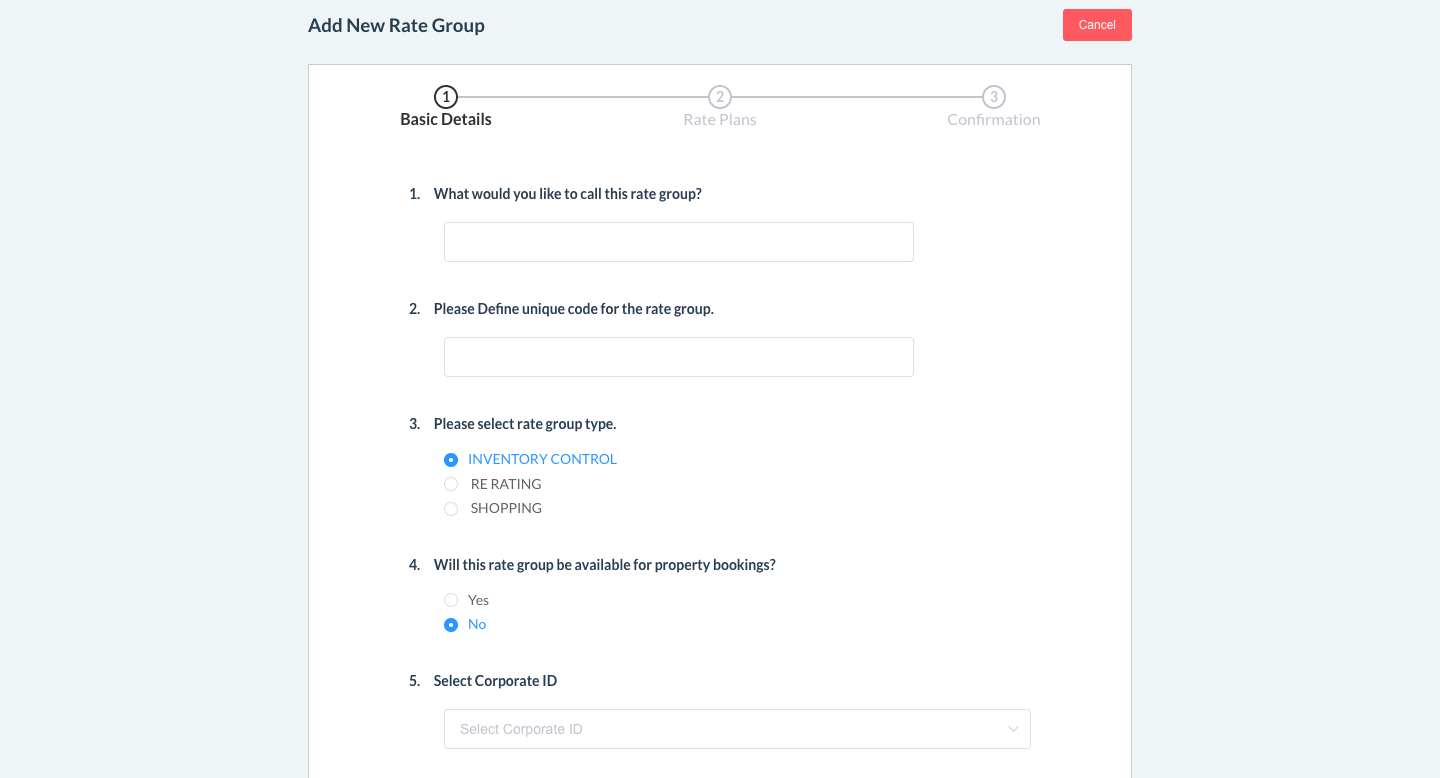The width and height of the screenshot is (1440, 778).
Task: Click the Corporate ID dropdown chevron arrow
Action: pyautogui.click(x=1013, y=729)
